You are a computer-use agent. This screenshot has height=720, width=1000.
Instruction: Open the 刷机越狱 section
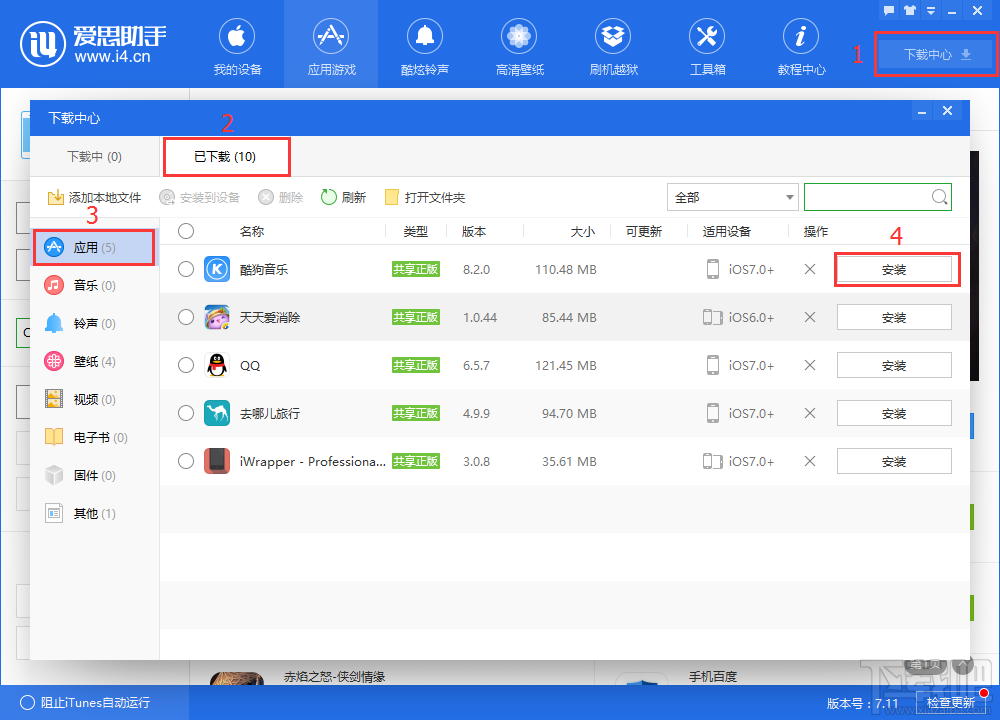pos(613,45)
